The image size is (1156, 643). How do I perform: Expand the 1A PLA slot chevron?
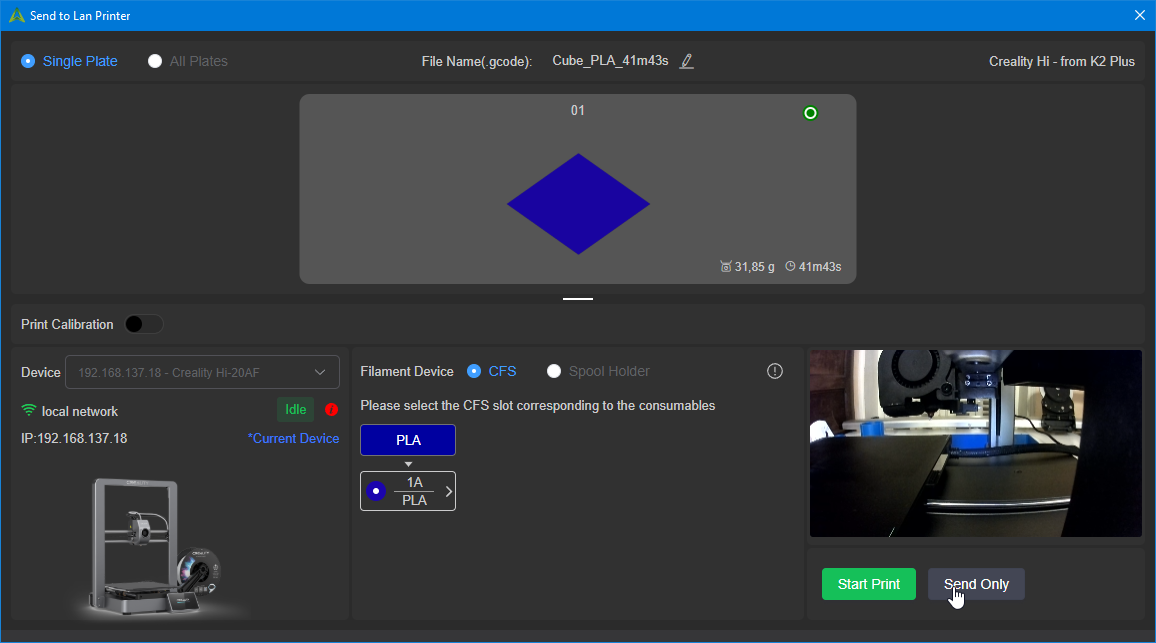tap(448, 491)
